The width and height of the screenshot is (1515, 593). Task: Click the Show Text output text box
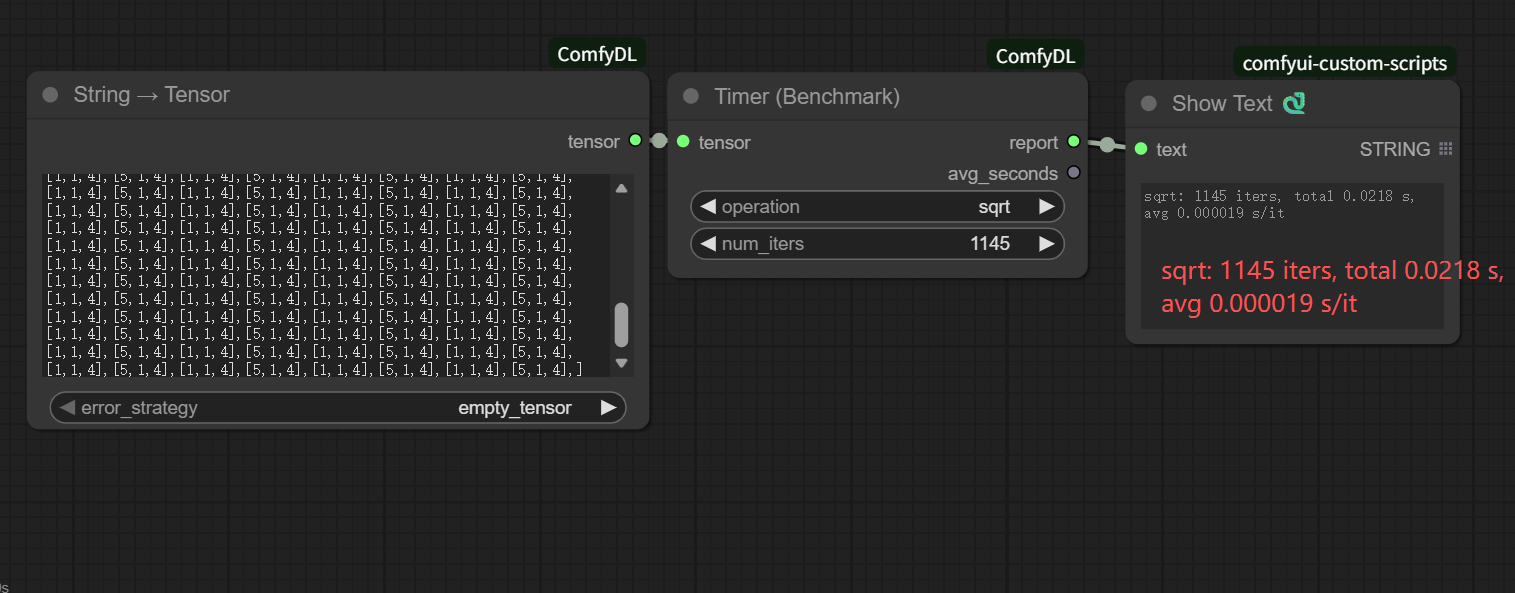pyautogui.click(x=1292, y=256)
